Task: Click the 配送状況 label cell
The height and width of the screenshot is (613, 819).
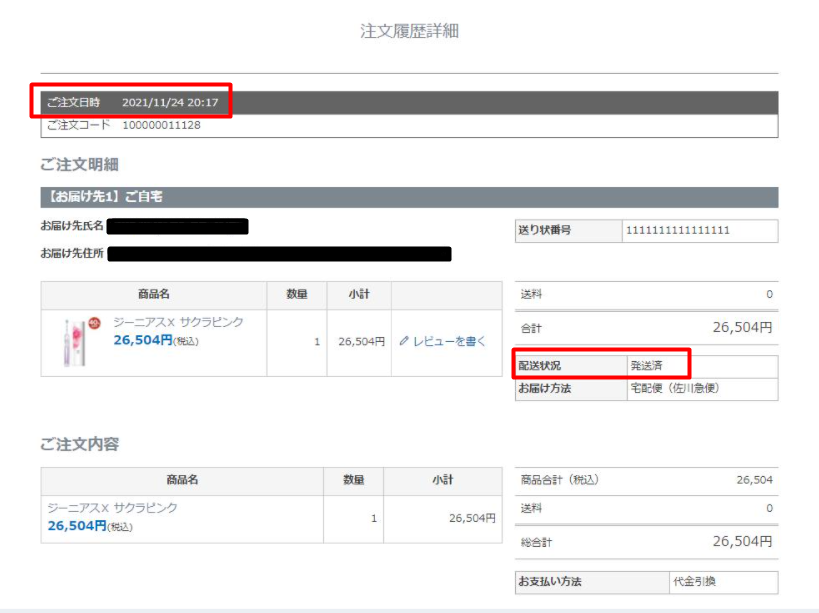Action: pyautogui.click(x=543, y=366)
